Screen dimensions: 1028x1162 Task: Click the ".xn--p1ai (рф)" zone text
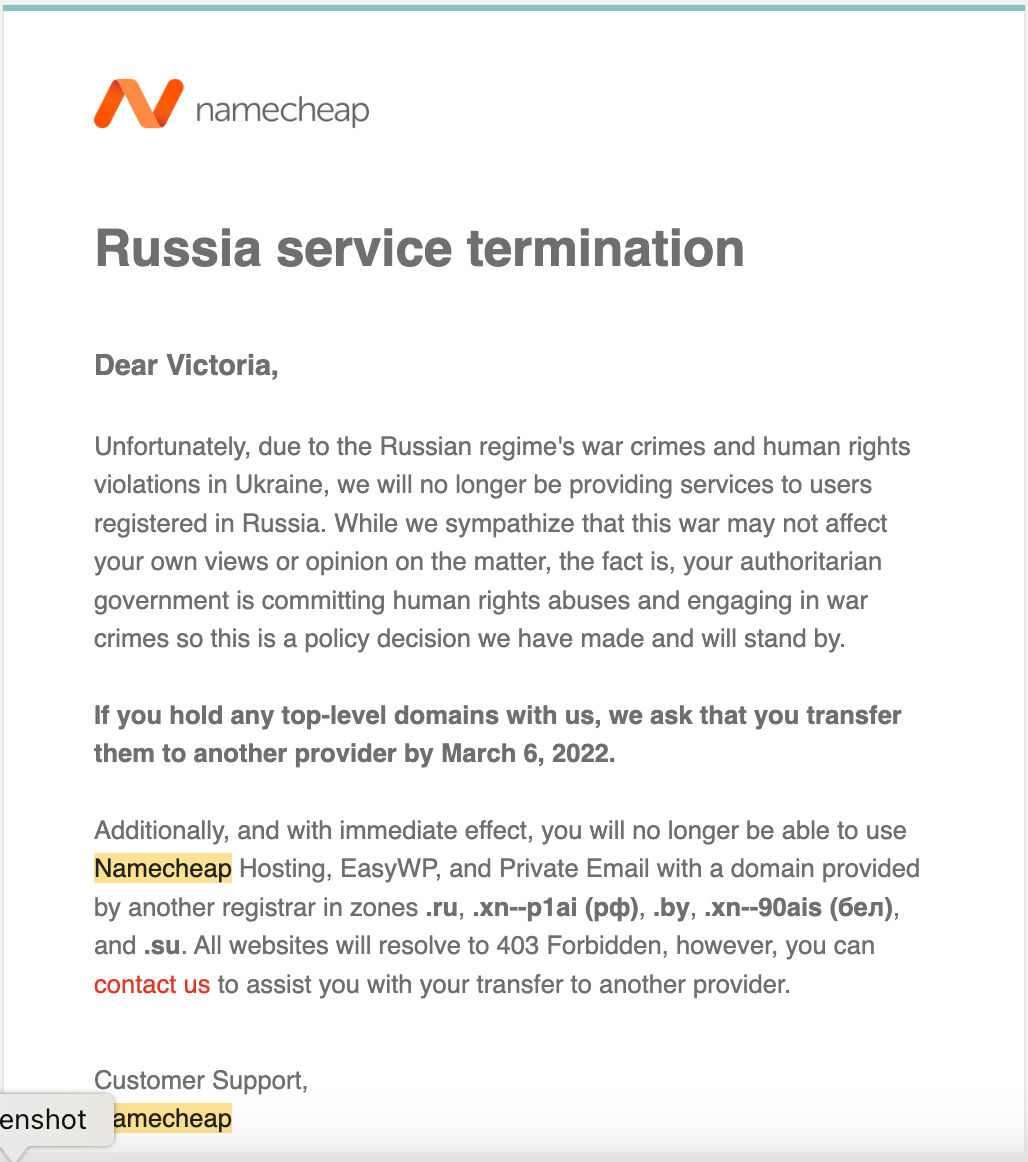tap(554, 907)
